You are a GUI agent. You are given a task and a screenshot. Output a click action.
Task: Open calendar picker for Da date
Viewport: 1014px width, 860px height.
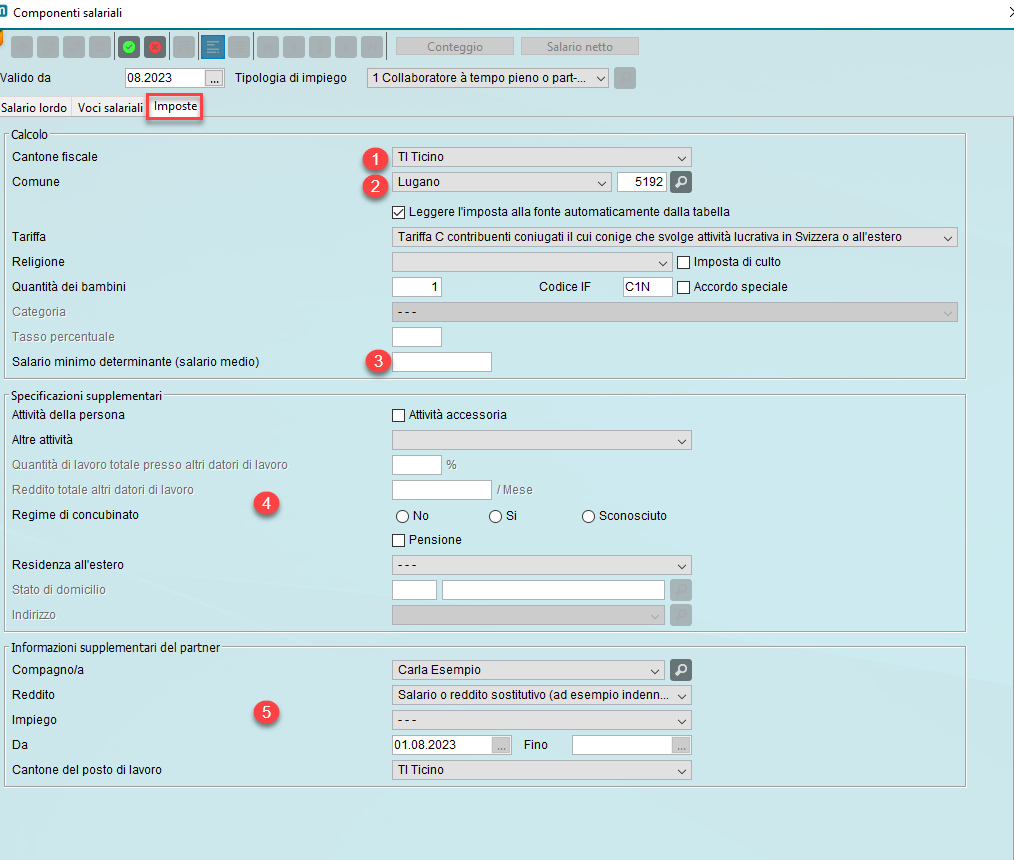coord(502,745)
